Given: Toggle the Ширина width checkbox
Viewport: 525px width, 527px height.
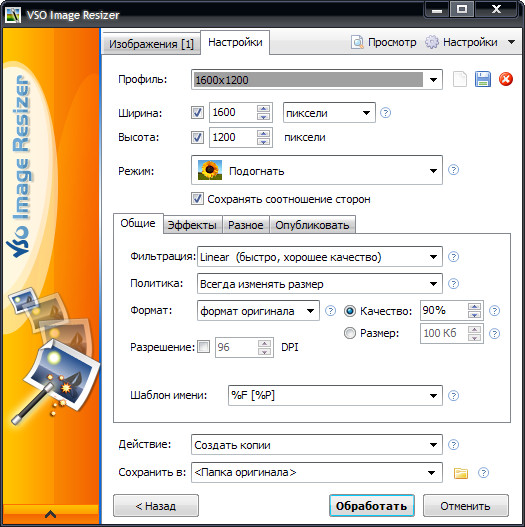Looking at the screenshot, I should tap(197, 112).
